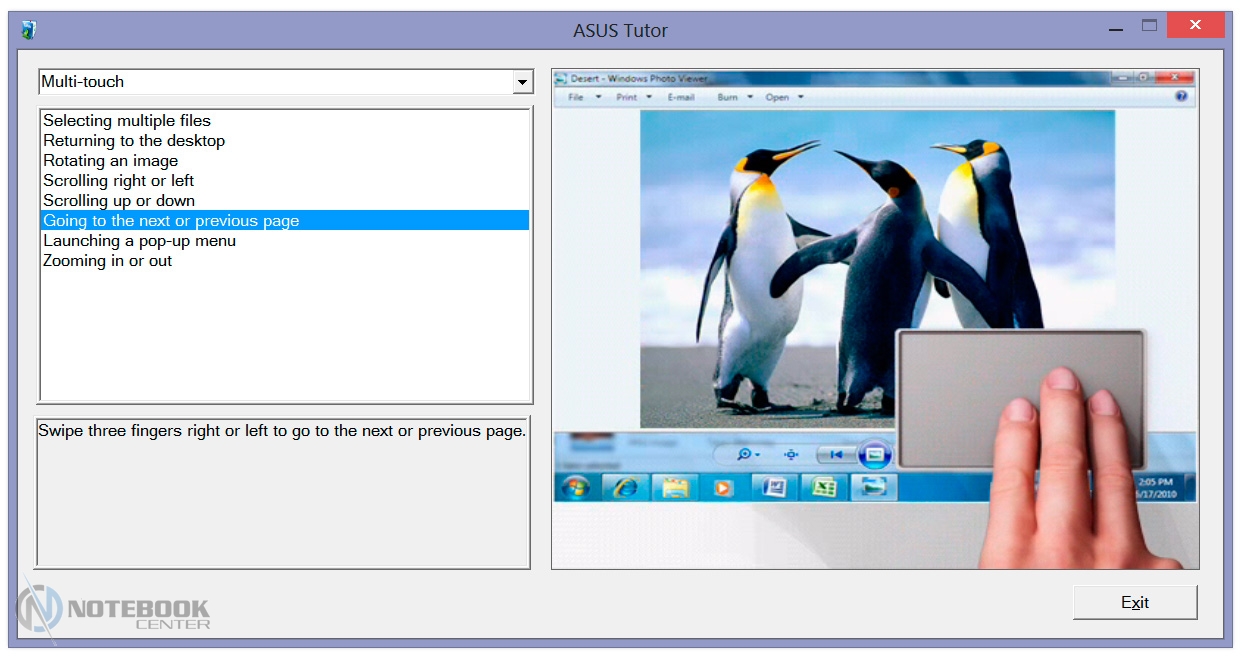The image size is (1242, 656).
Task: Click the Excel icon in the preview taskbar
Action: (823, 487)
